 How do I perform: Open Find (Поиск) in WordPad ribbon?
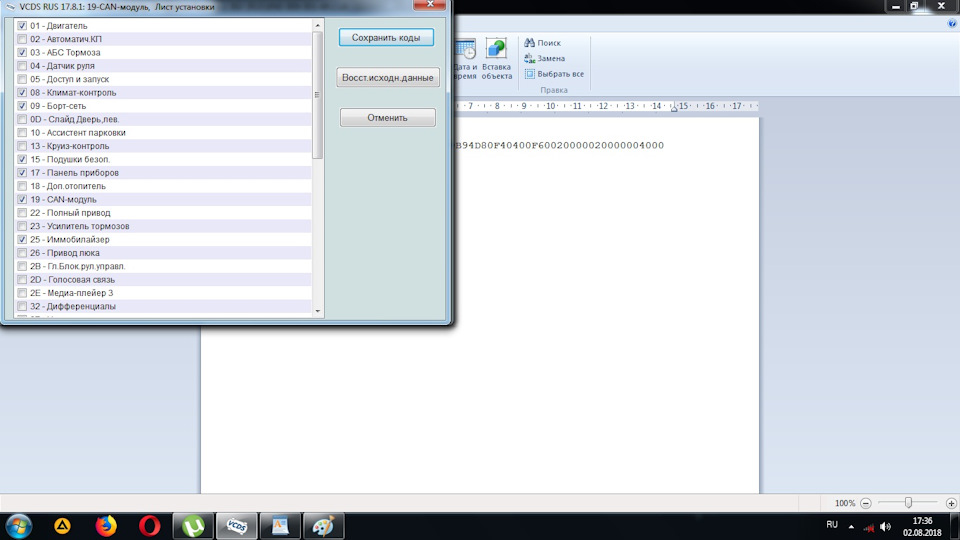[x=542, y=43]
